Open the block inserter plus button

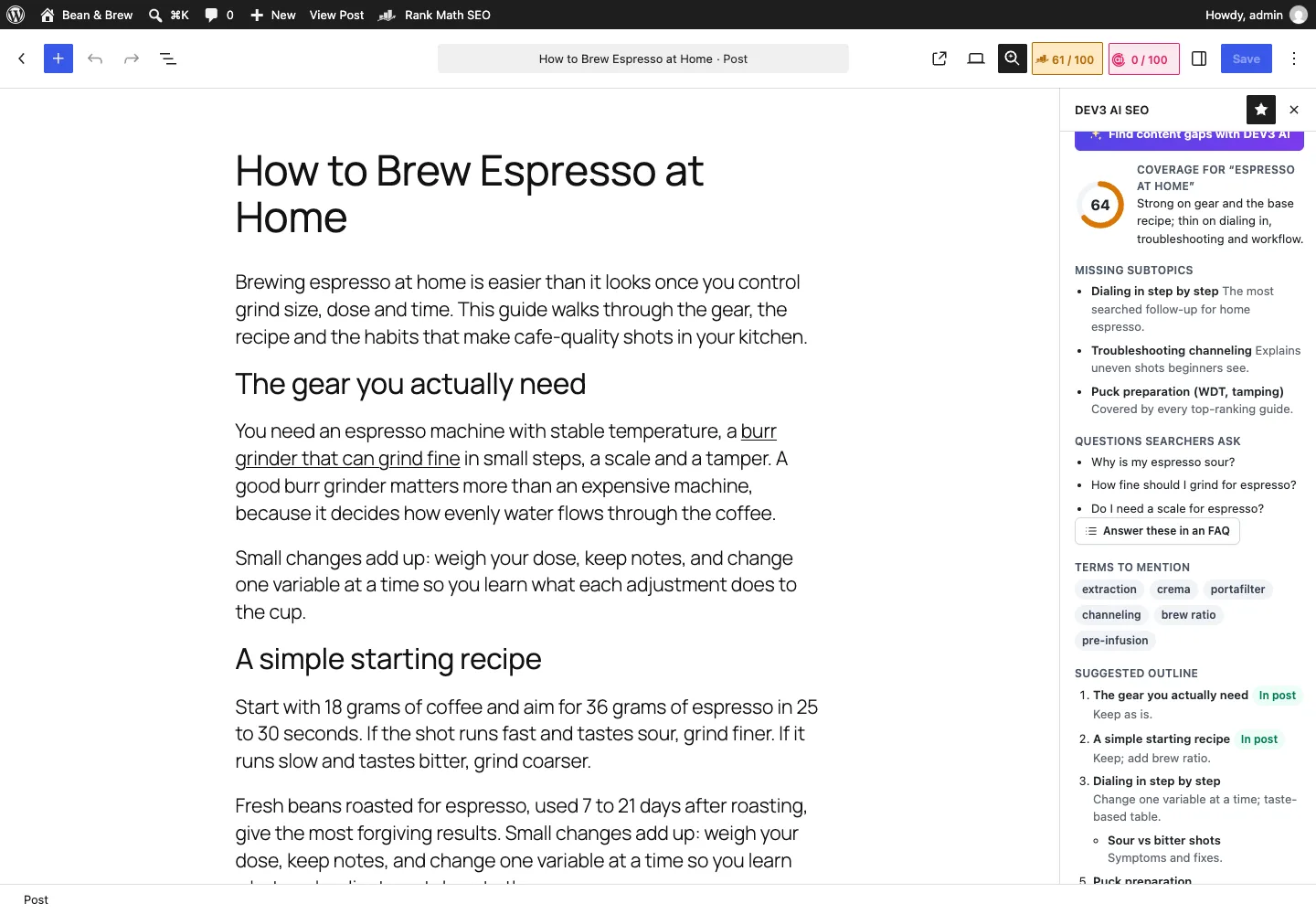pos(58,58)
